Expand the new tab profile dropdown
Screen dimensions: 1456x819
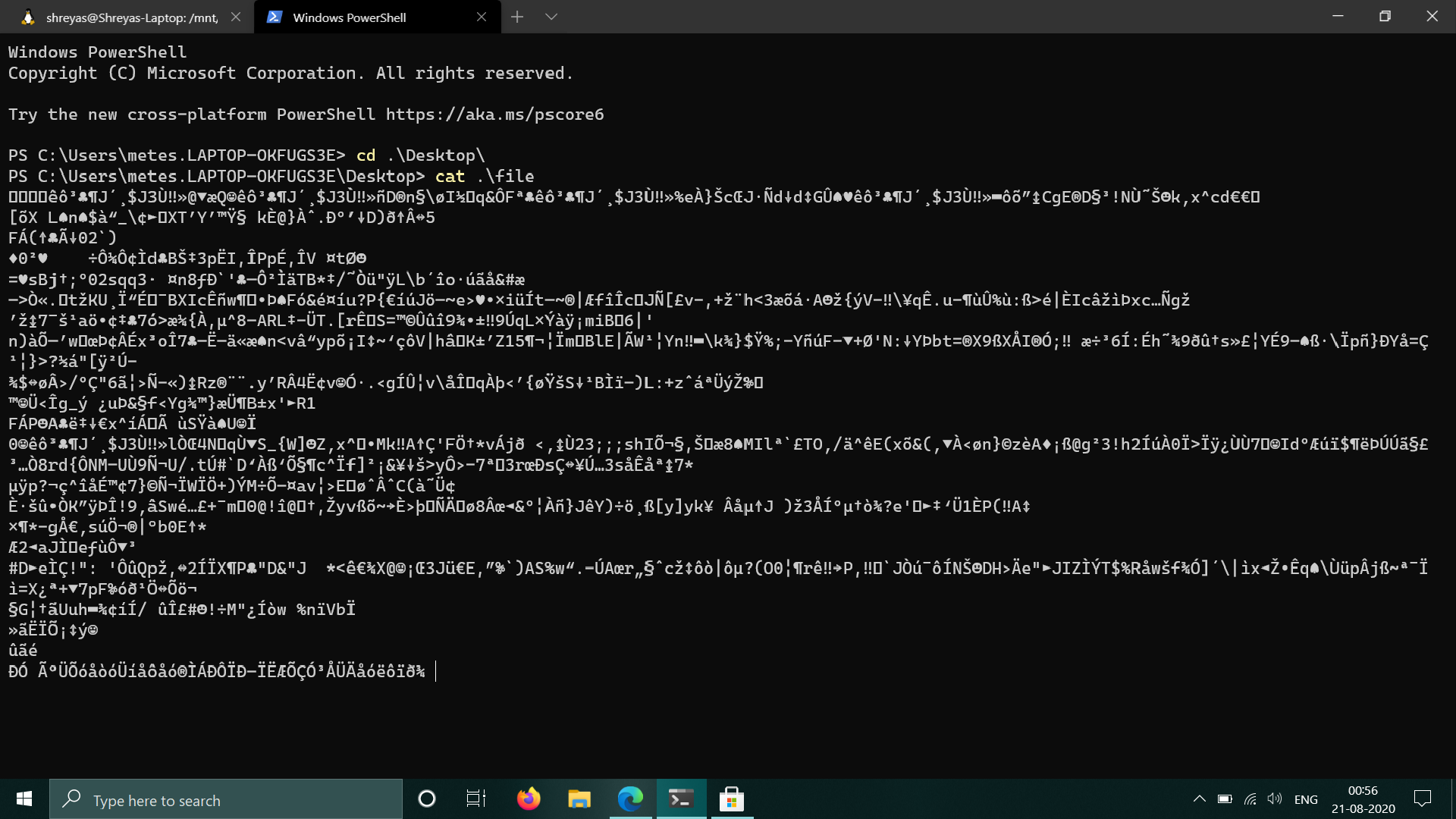(551, 17)
